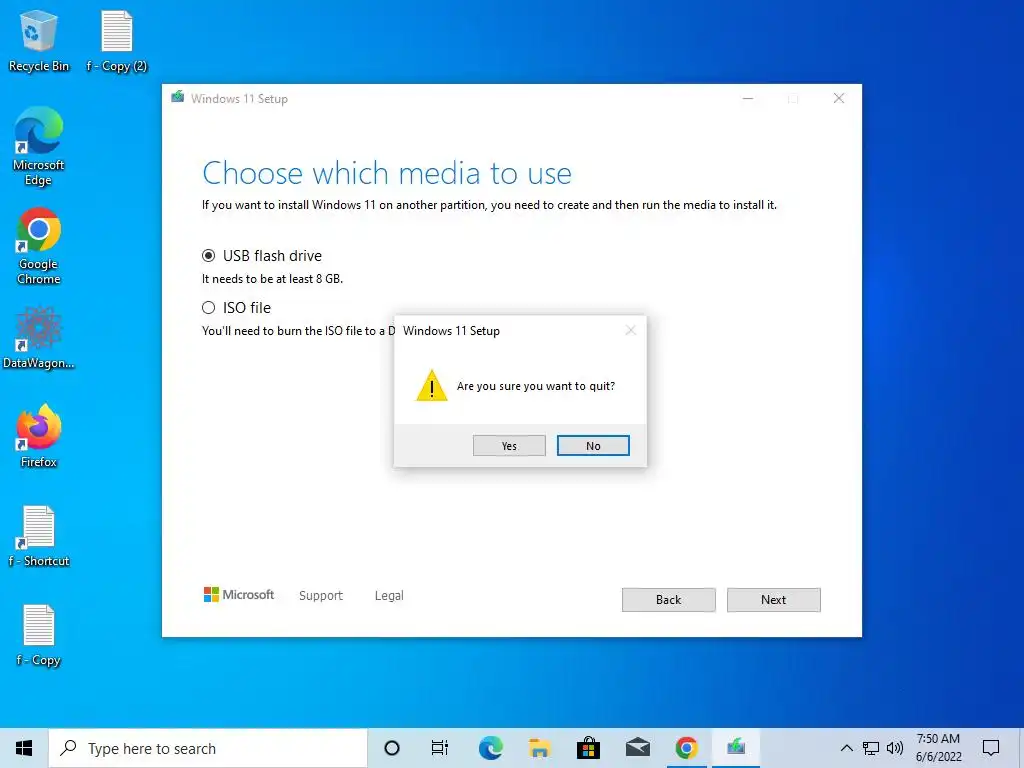This screenshot has width=1024, height=768.
Task: Go Back in Windows 11 Setup
Action: click(668, 600)
